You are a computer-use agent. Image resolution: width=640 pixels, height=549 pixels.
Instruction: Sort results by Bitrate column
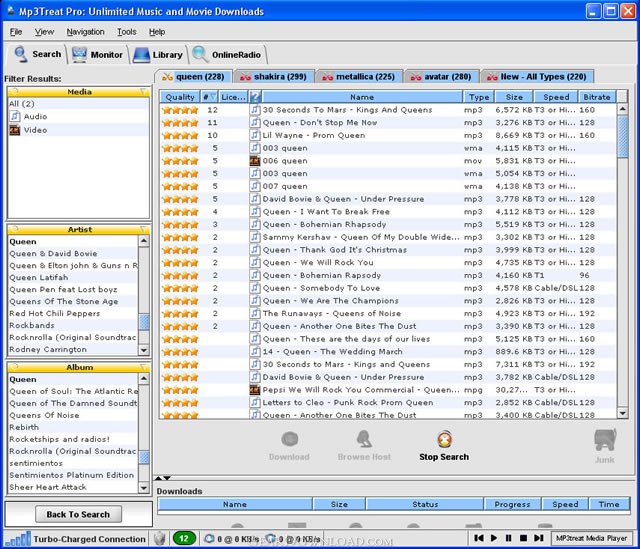(597, 97)
